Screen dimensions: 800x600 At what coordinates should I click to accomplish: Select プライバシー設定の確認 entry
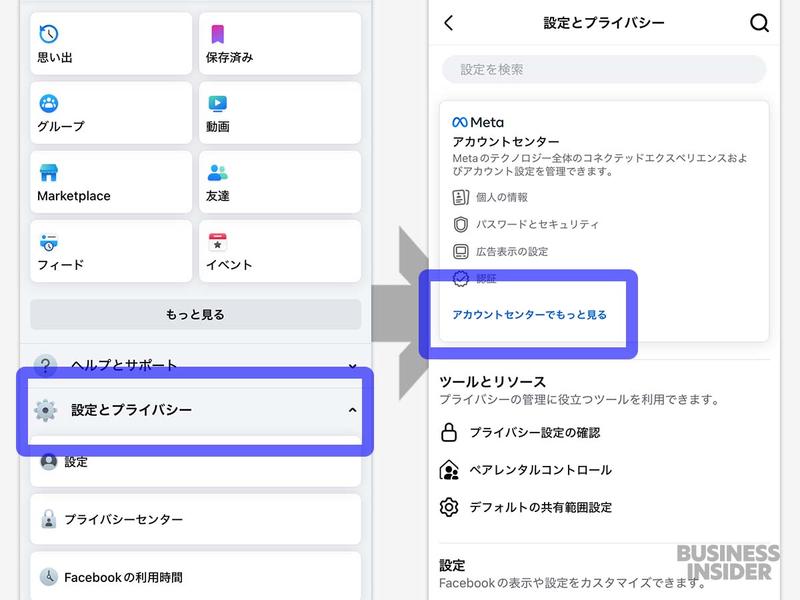coord(520,432)
